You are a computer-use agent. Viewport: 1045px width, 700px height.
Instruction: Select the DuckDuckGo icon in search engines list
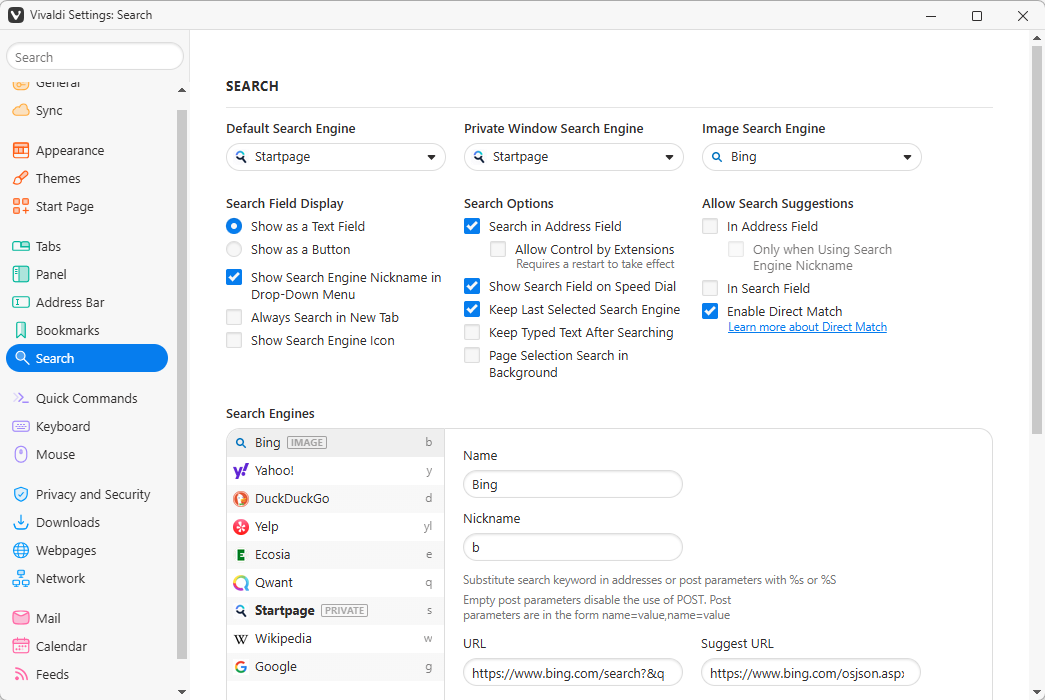241,498
